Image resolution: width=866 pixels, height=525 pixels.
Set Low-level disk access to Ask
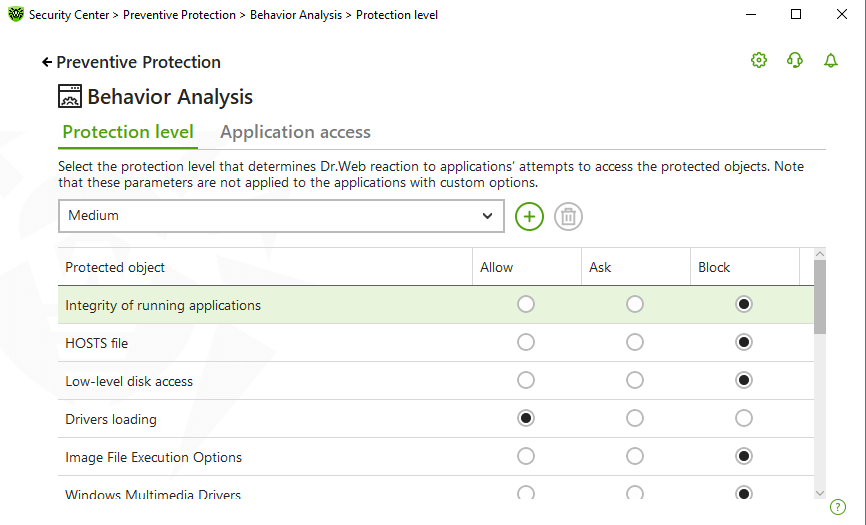point(635,380)
